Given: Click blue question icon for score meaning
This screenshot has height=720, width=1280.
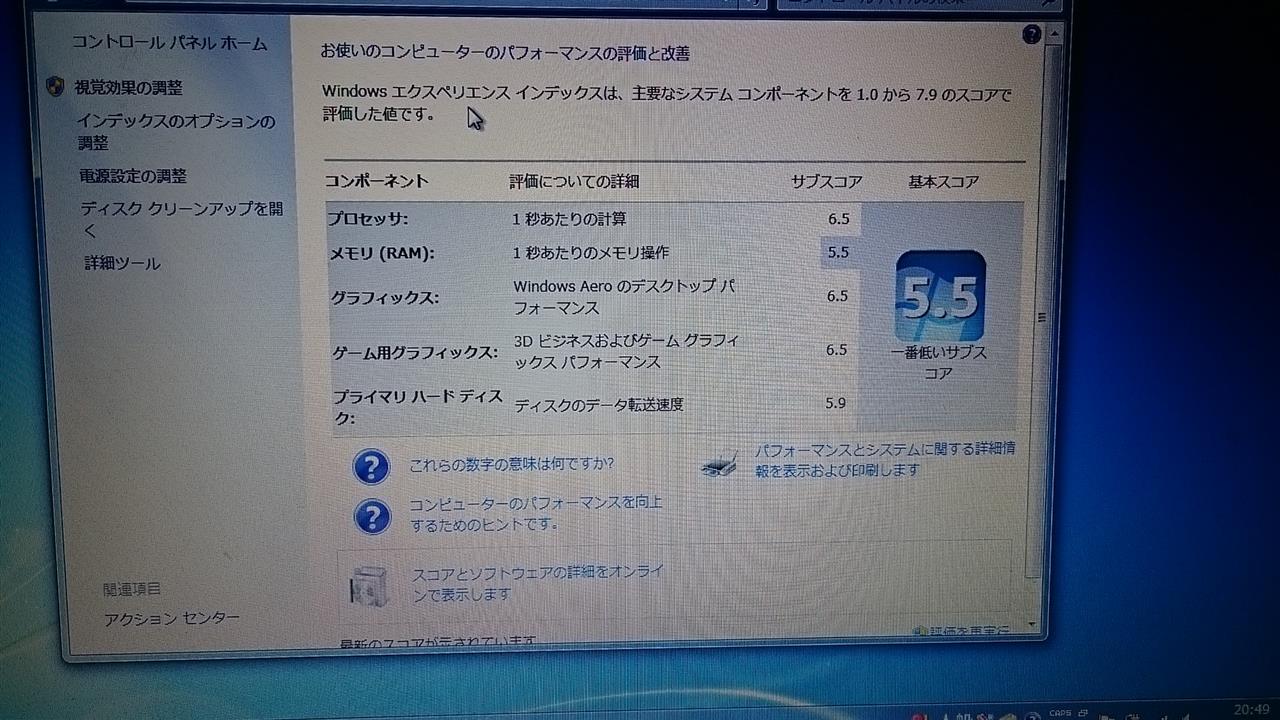Looking at the screenshot, I should (x=371, y=466).
